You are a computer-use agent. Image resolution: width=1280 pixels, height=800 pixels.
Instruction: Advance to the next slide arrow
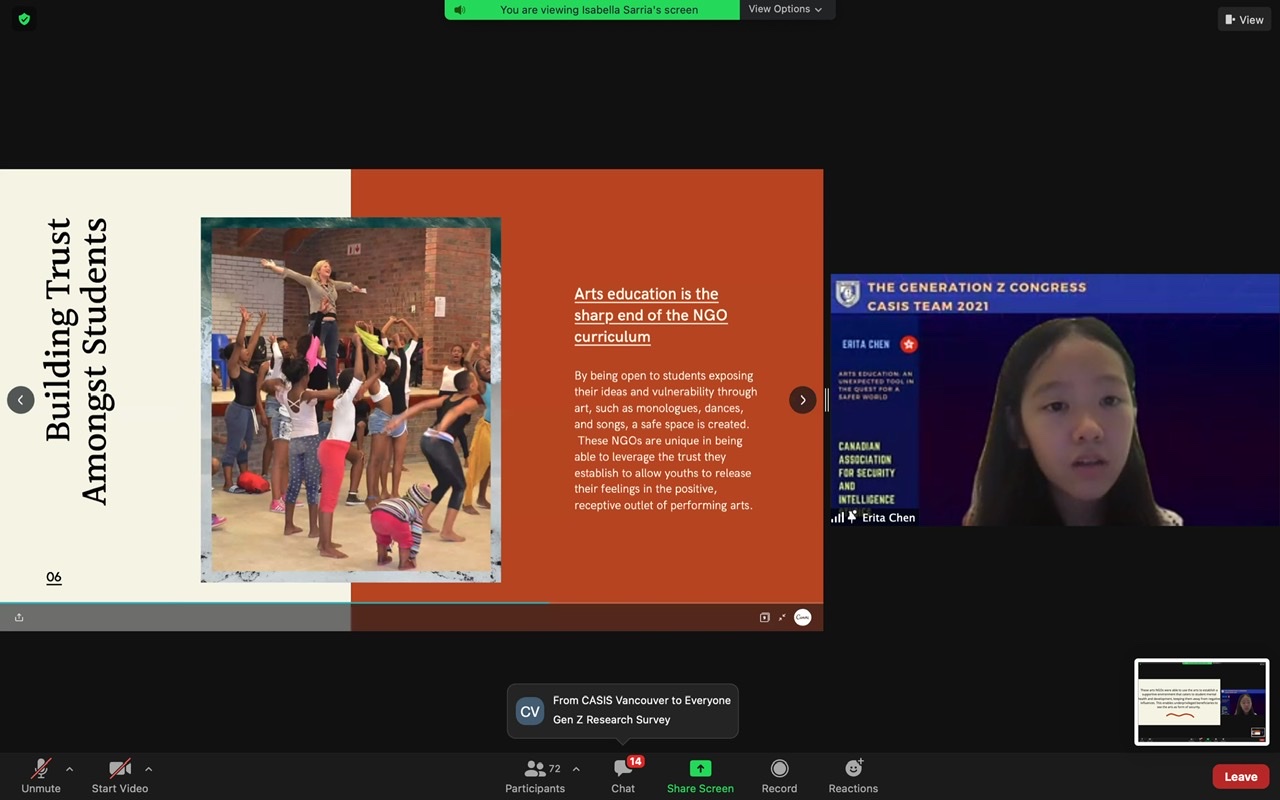(802, 400)
